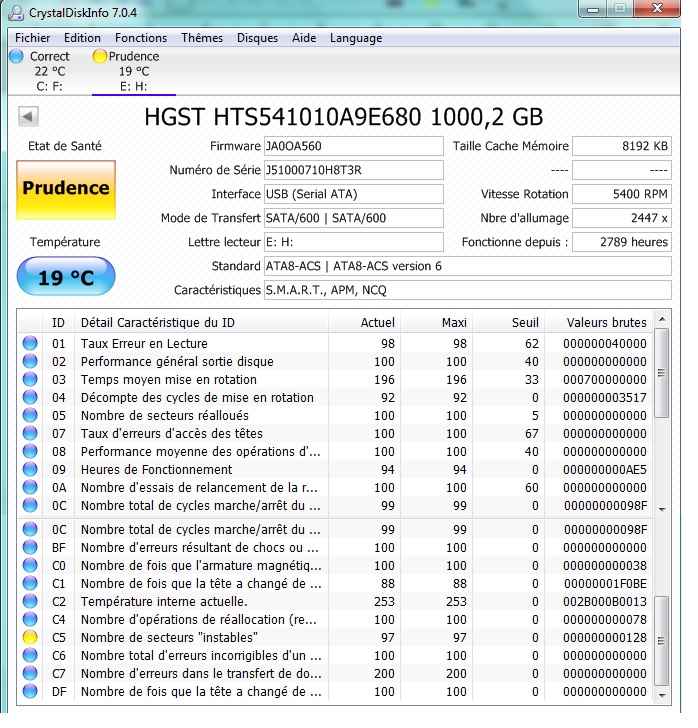Click status orb of row DF

point(30,692)
